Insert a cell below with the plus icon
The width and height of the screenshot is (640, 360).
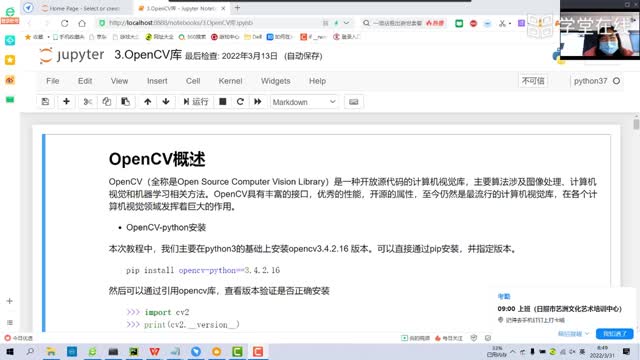(x=66, y=102)
